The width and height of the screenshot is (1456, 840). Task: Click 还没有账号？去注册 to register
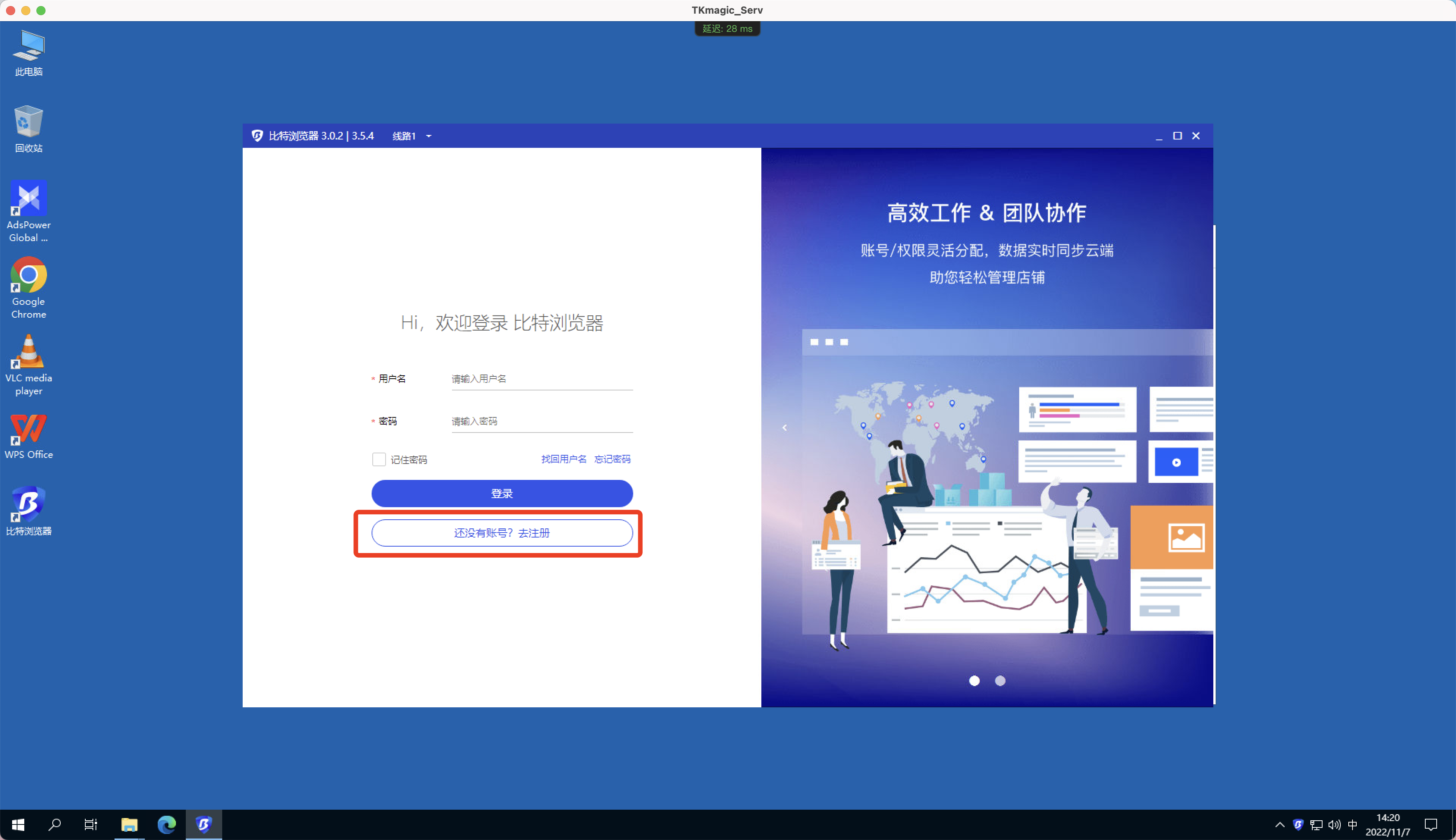tap(502, 533)
